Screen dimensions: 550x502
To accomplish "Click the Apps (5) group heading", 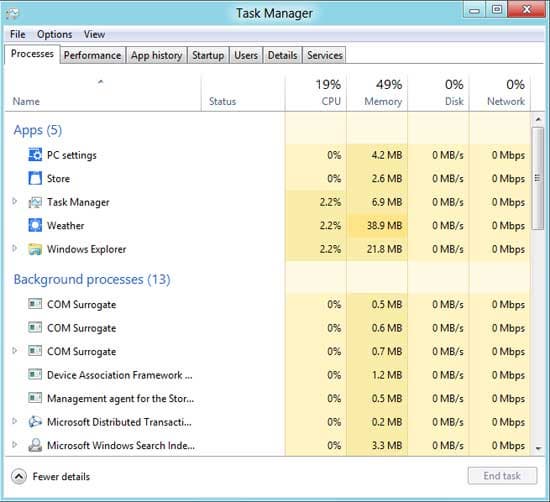I will point(38,130).
